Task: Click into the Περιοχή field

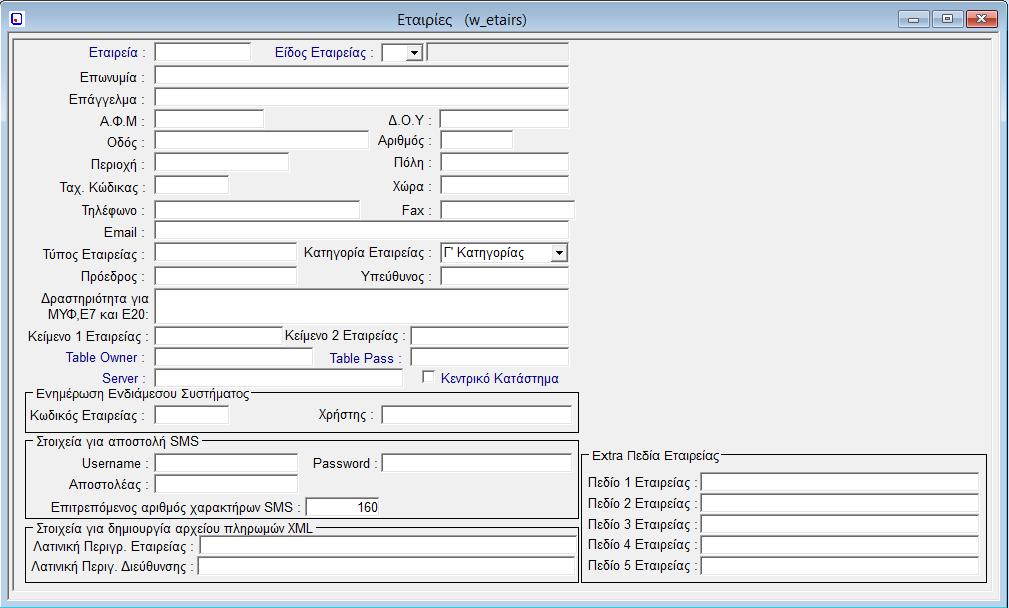Action: pyautogui.click(x=222, y=163)
